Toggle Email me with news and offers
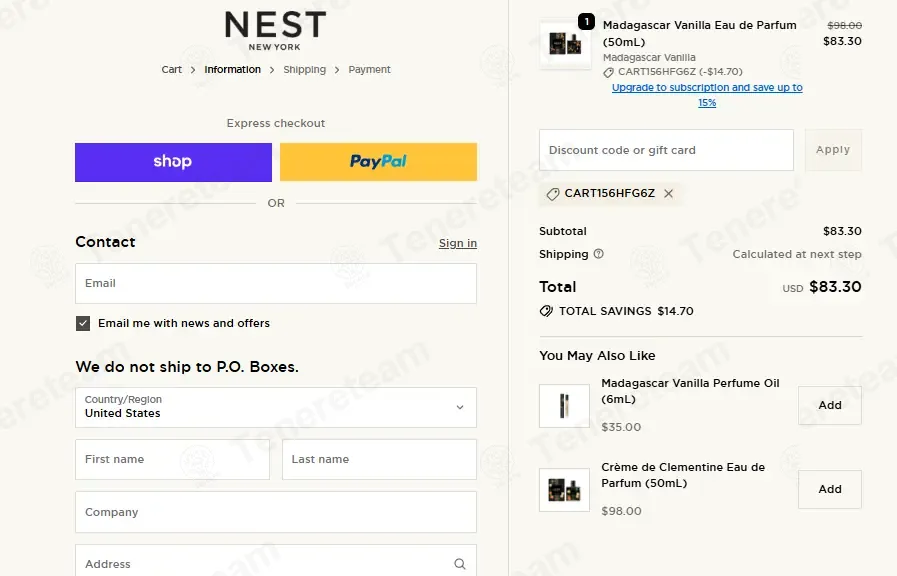Image resolution: width=897 pixels, height=576 pixels. [x=83, y=324]
